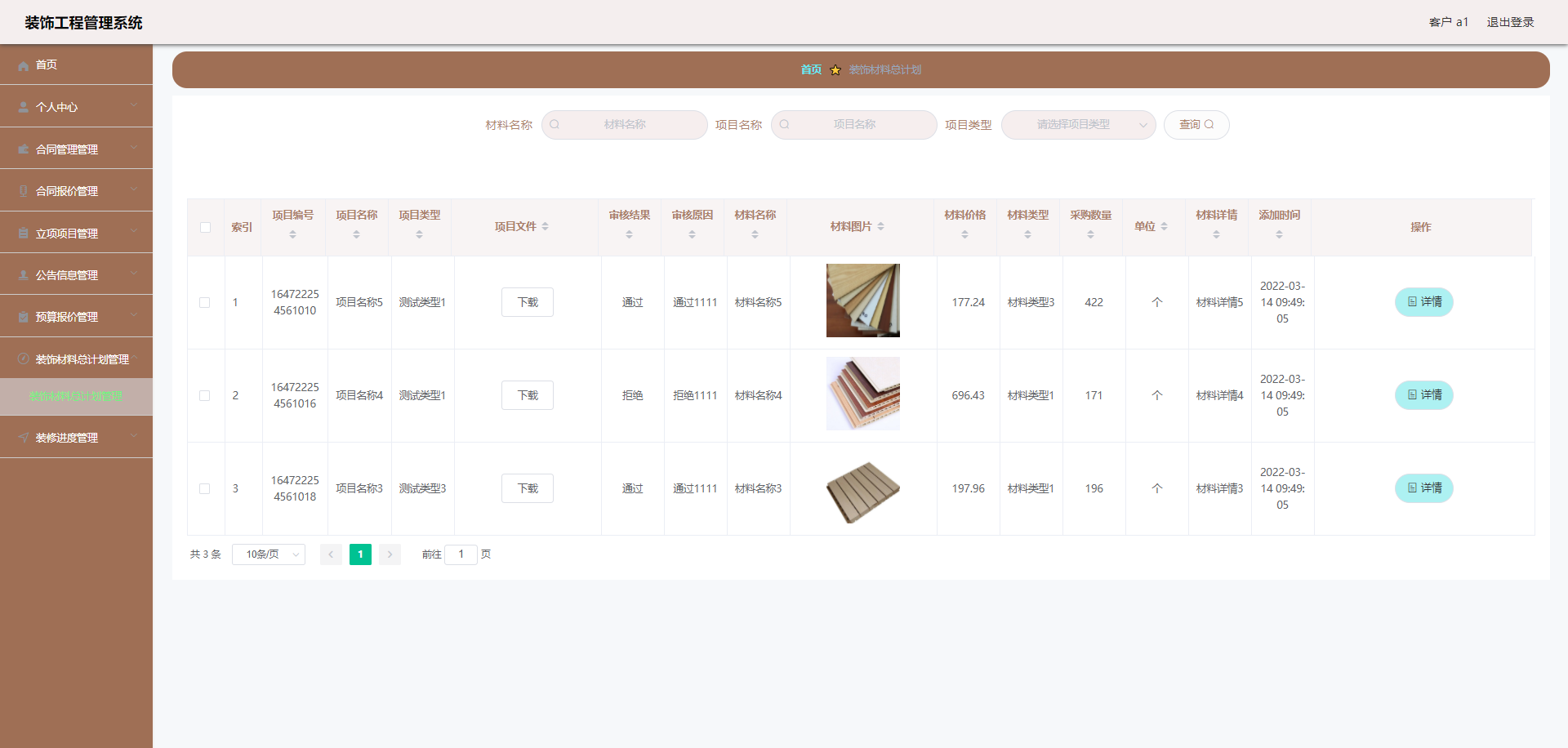Open material image of 材料名称4
Screen dimensions: 1568x748
click(863, 394)
